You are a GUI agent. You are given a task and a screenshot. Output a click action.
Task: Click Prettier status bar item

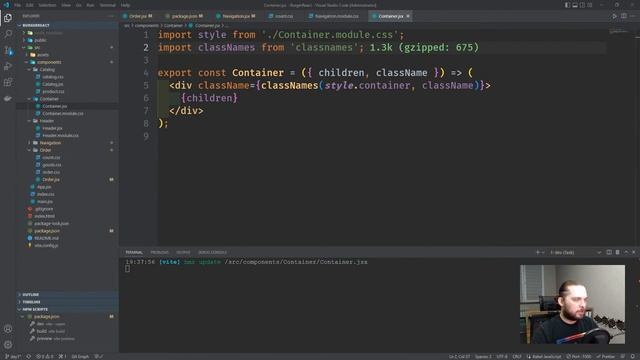(x=606, y=356)
